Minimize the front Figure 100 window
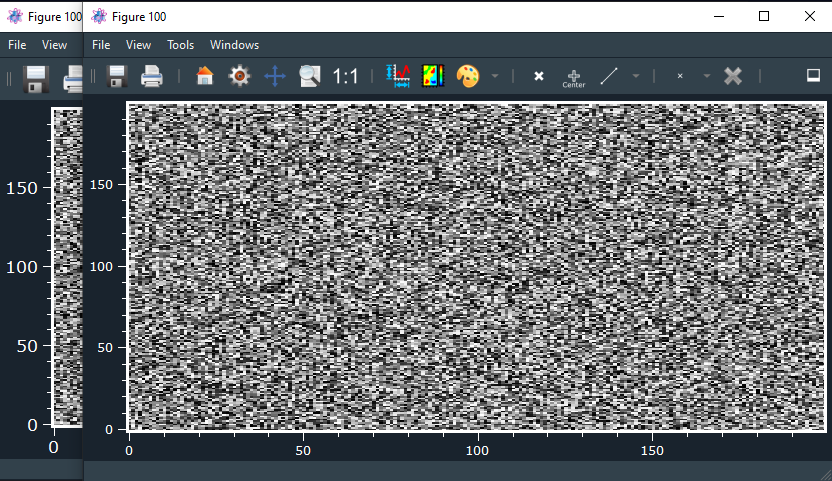The width and height of the screenshot is (832, 481). coord(719,16)
